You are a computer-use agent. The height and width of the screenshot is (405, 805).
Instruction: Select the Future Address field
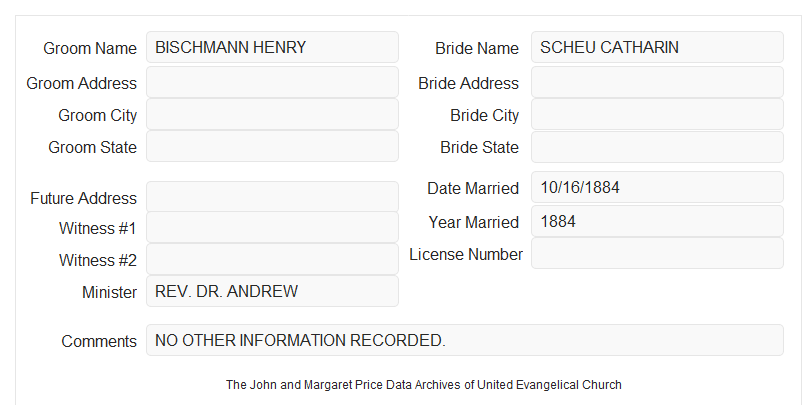[x=272, y=197]
